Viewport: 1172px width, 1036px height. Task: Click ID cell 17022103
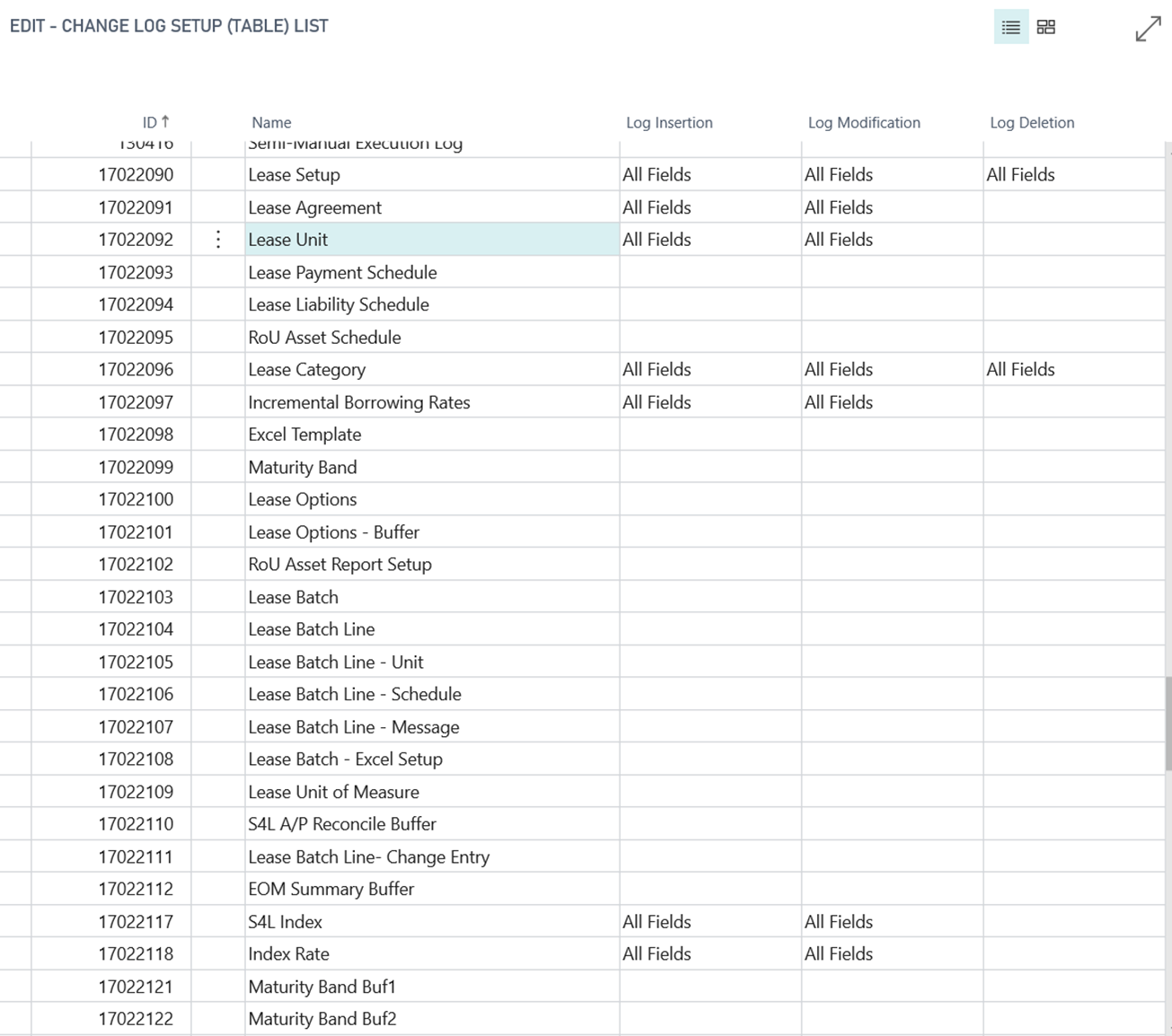point(111,597)
